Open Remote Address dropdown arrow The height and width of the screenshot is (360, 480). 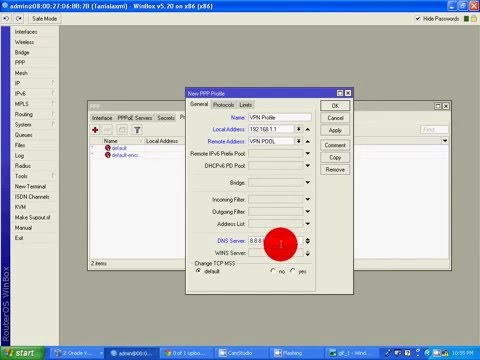tap(299, 141)
